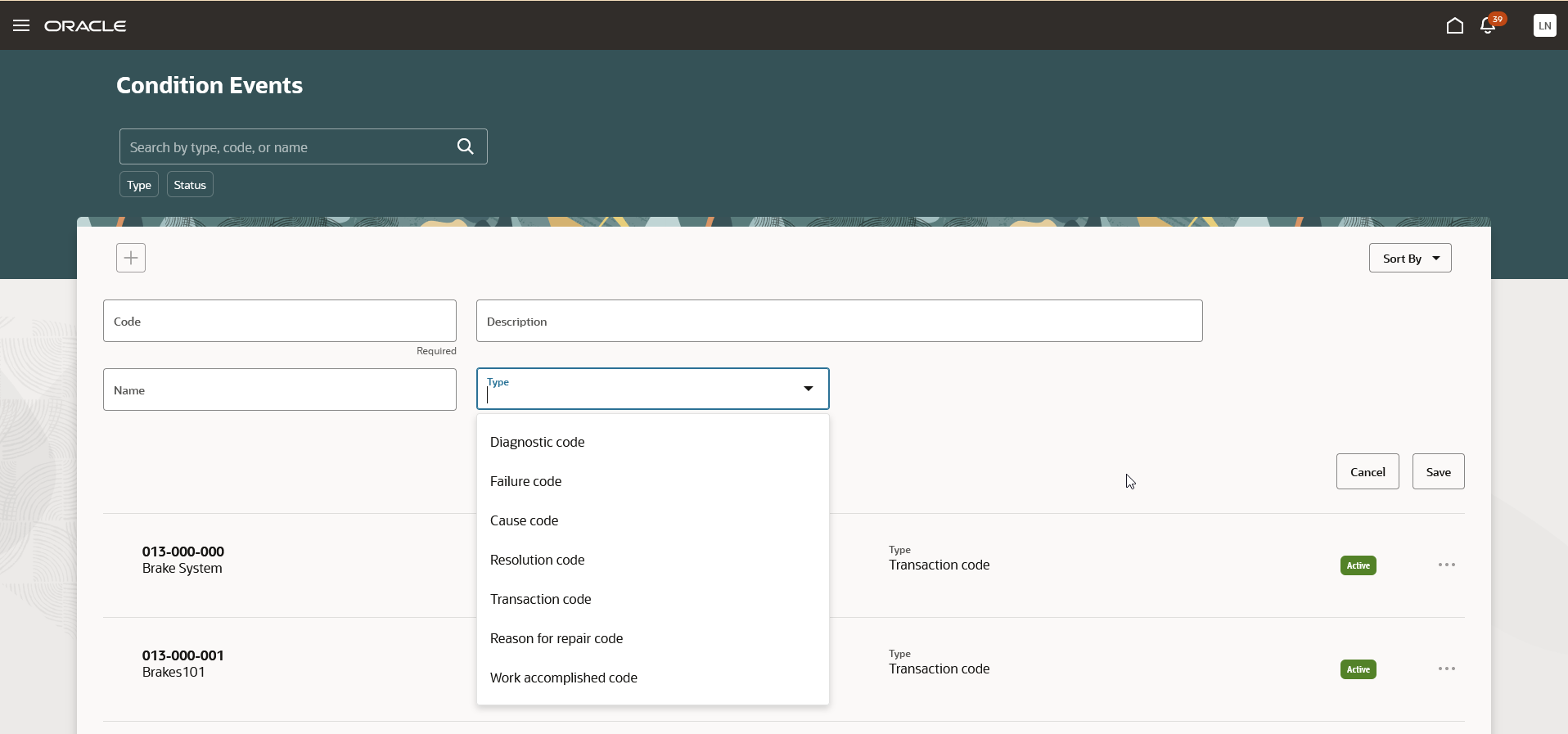Select Reason for repair code option
This screenshot has height=734, width=1568.
click(x=653, y=638)
